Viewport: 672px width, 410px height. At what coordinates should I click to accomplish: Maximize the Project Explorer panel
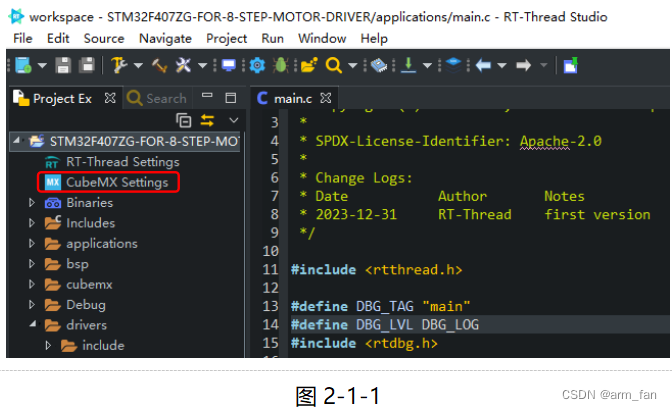coord(231,98)
